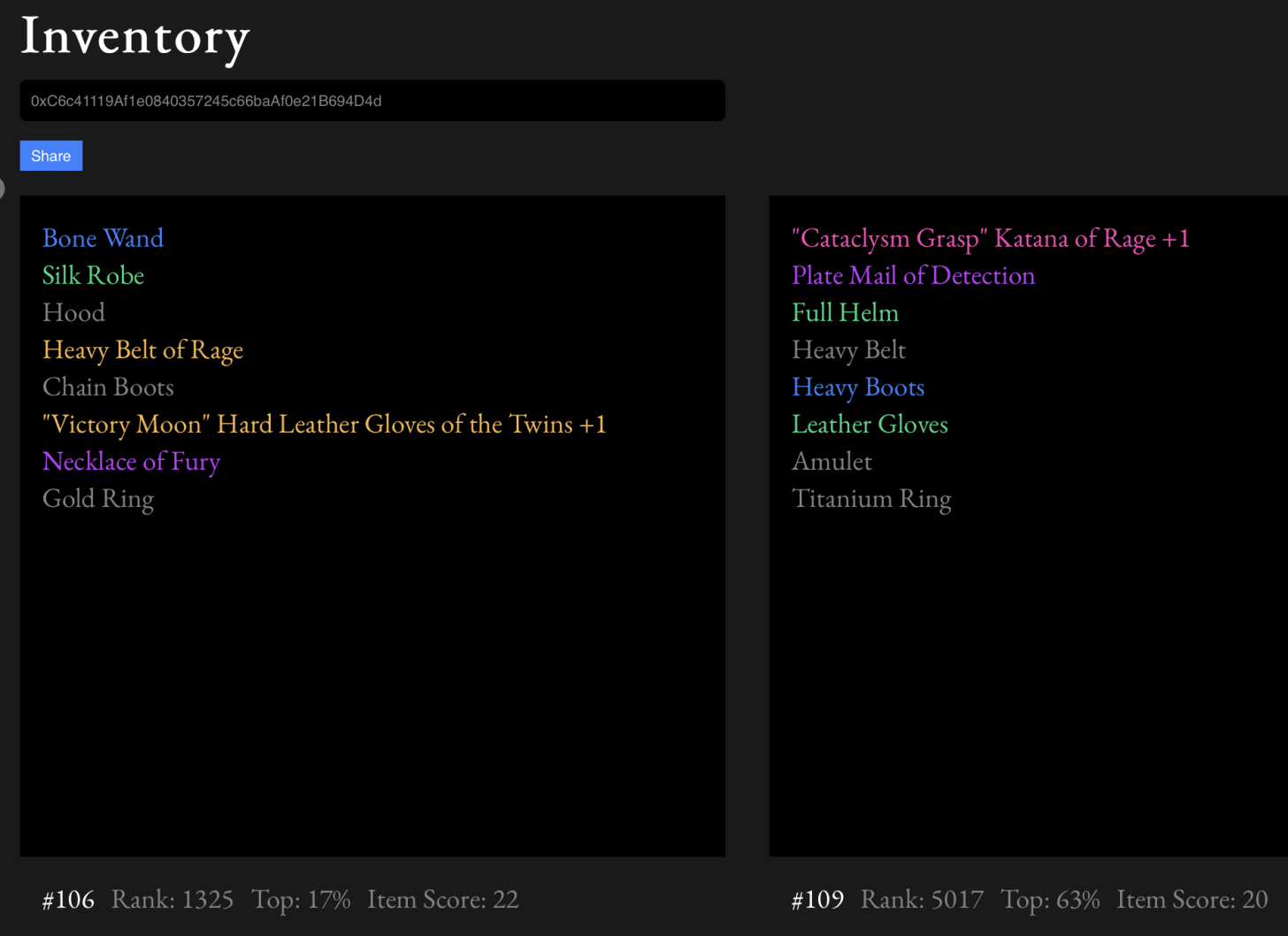Screen dimensions: 1288x936
Task: Select the Cataclysm Grasp Katana of Rage
Action: 990,238
